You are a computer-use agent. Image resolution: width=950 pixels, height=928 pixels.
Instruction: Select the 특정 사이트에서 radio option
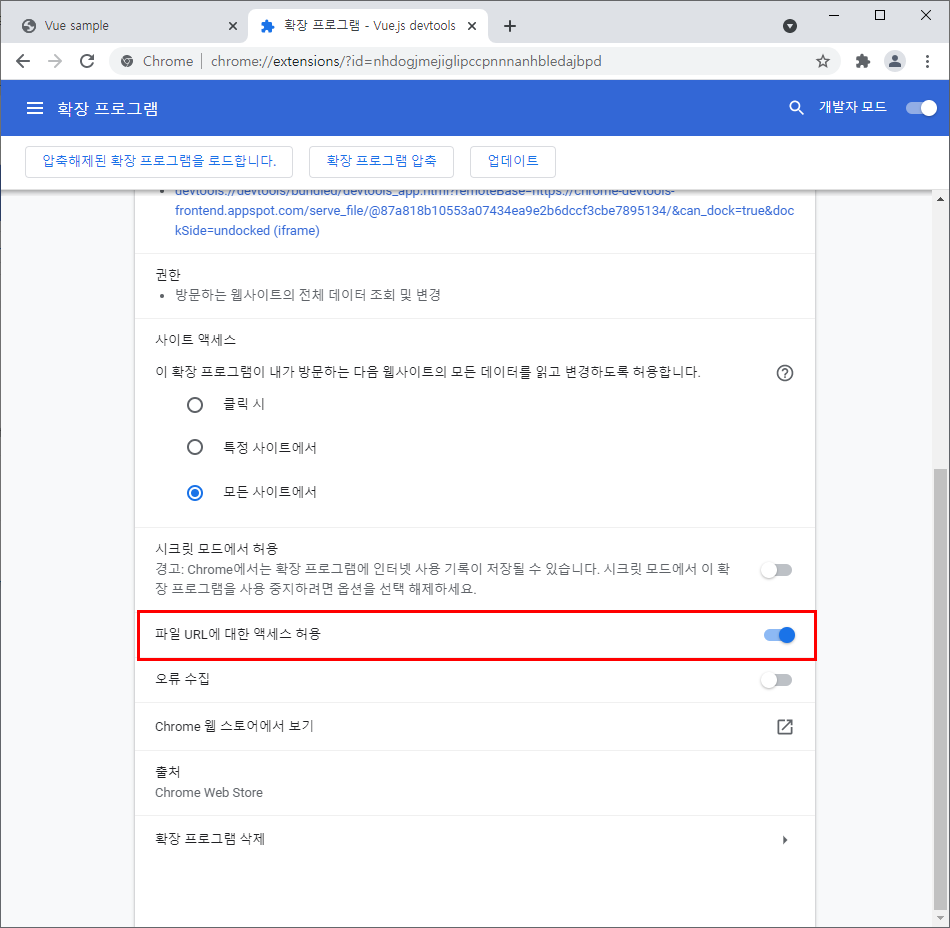[x=194, y=448]
